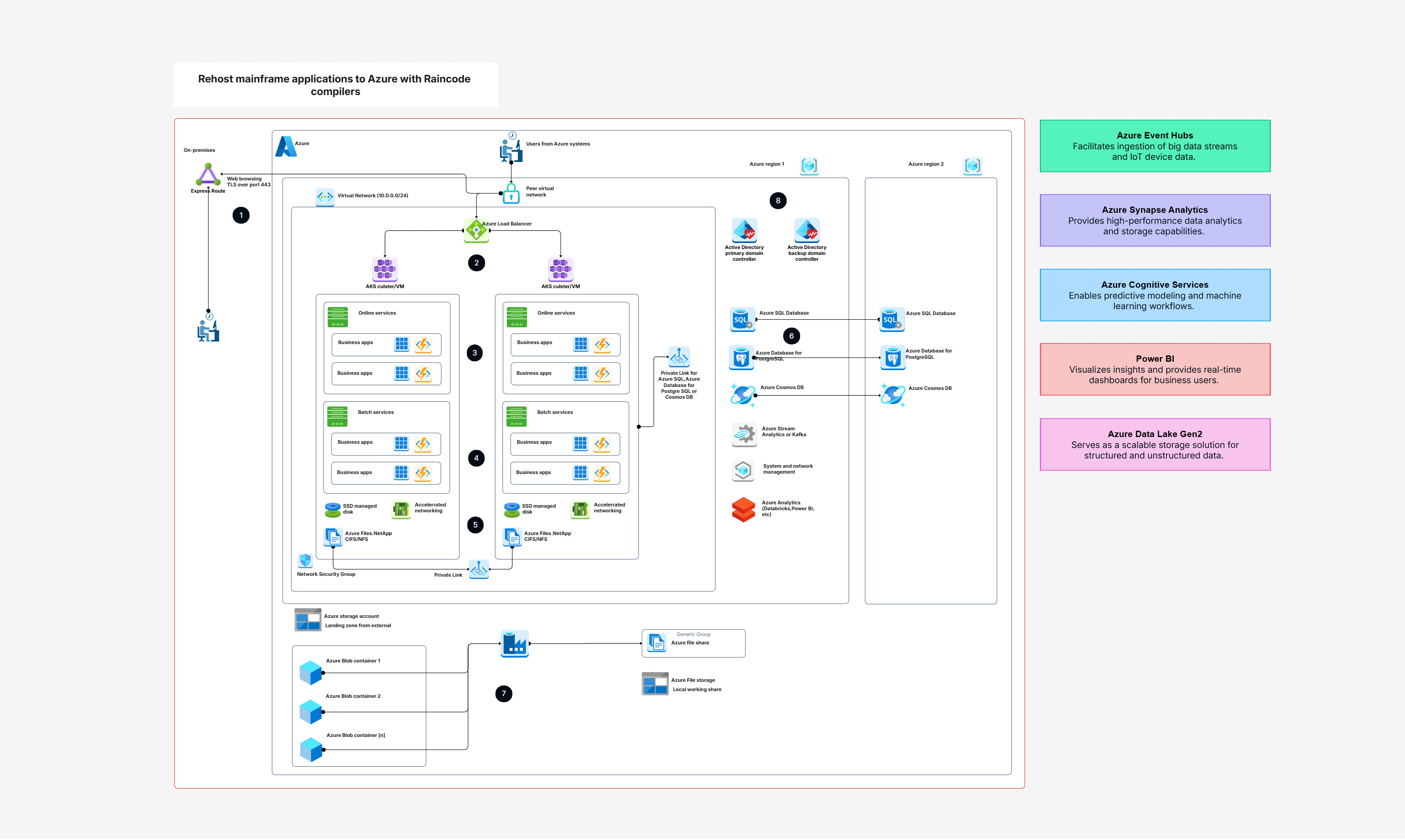The height and width of the screenshot is (840, 1405).
Task: Click the Express Route triangle icon
Action: [x=208, y=174]
